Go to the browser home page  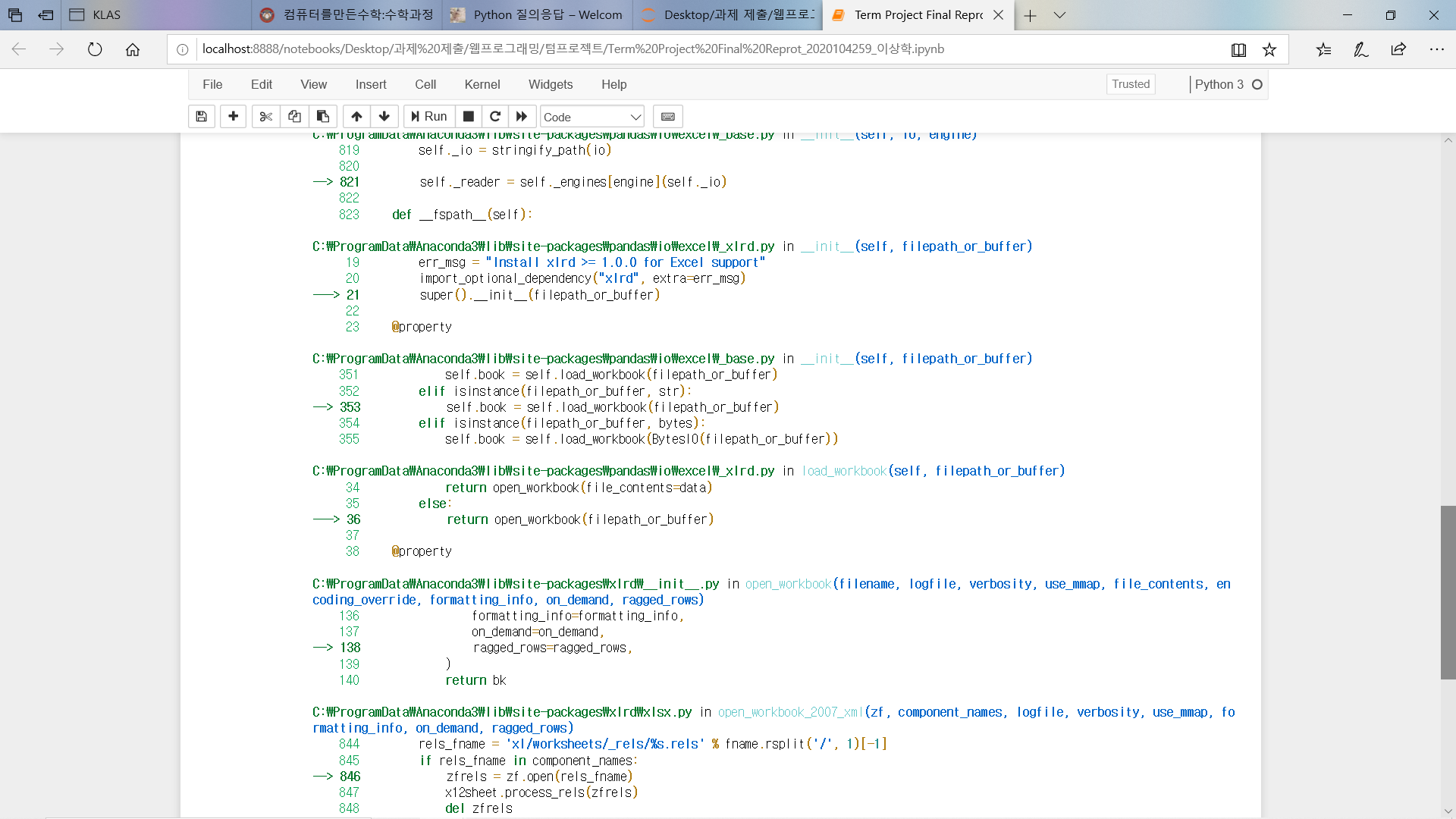click(x=133, y=49)
